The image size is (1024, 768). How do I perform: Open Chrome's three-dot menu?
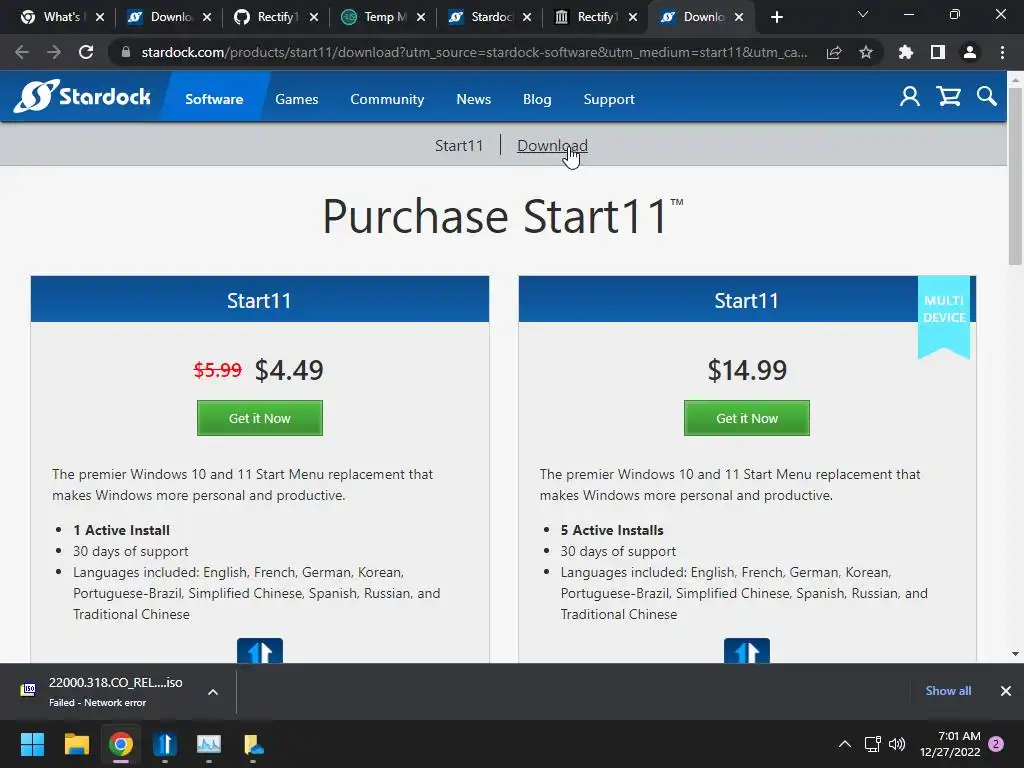[1002, 52]
